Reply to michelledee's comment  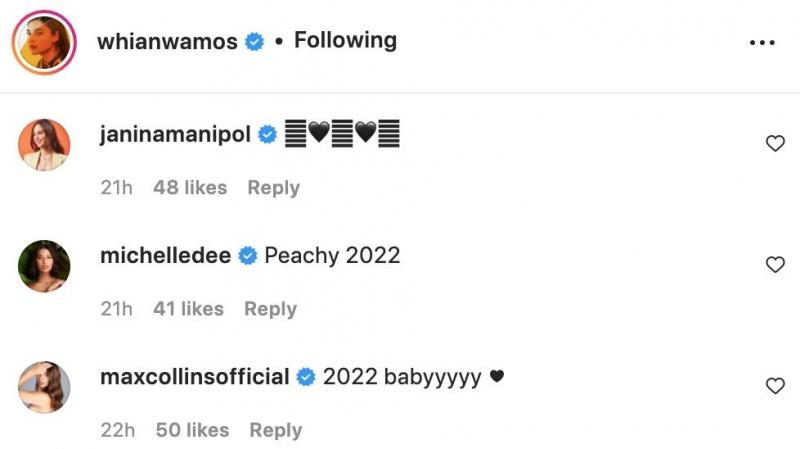click(270, 309)
